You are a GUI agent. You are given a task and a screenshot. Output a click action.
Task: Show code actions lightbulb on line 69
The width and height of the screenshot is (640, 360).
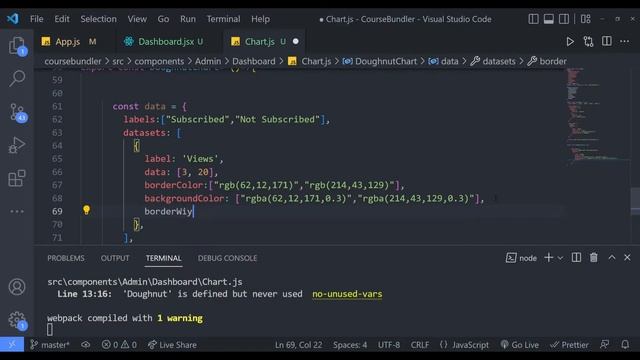86,210
